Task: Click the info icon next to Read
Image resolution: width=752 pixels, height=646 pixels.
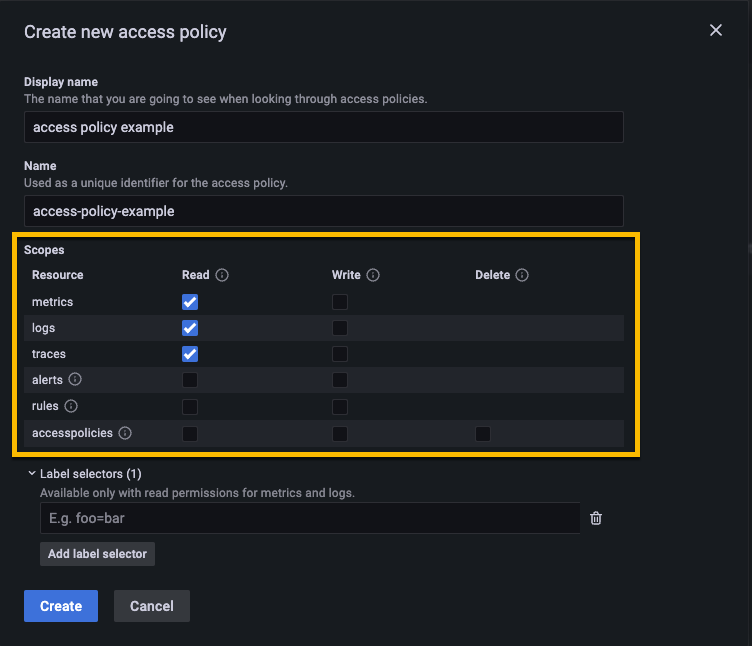Action: point(222,275)
